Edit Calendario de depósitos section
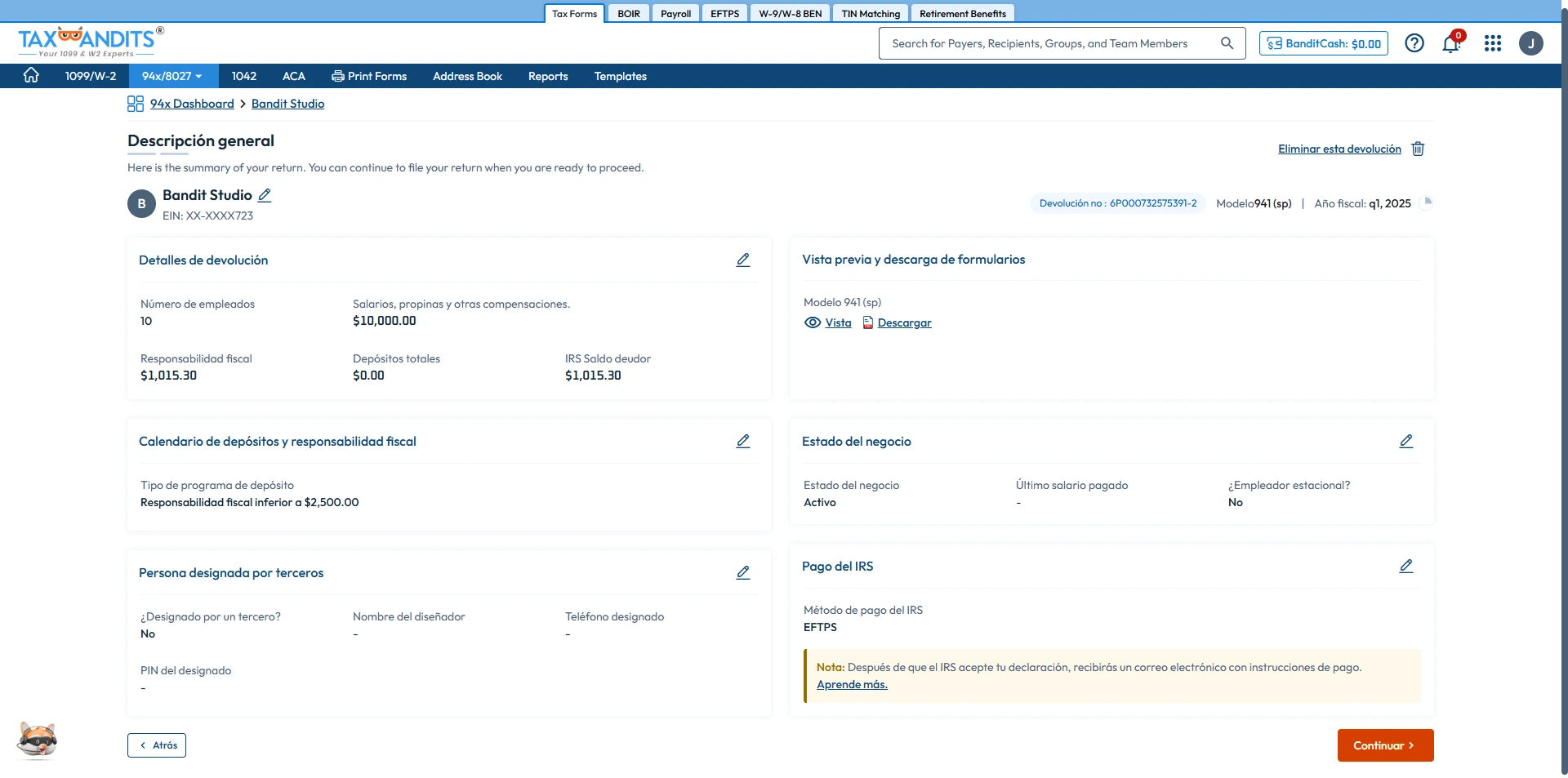Viewport: 1568px width, 778px height. pos(743,441)
